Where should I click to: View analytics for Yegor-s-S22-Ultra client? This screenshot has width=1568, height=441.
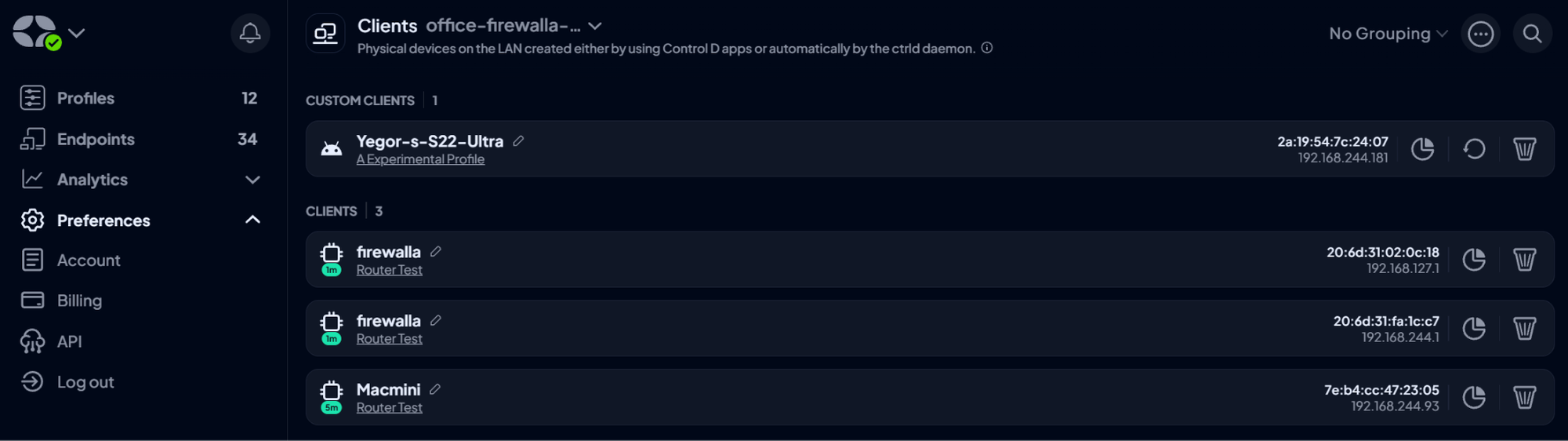(1422, 149)
